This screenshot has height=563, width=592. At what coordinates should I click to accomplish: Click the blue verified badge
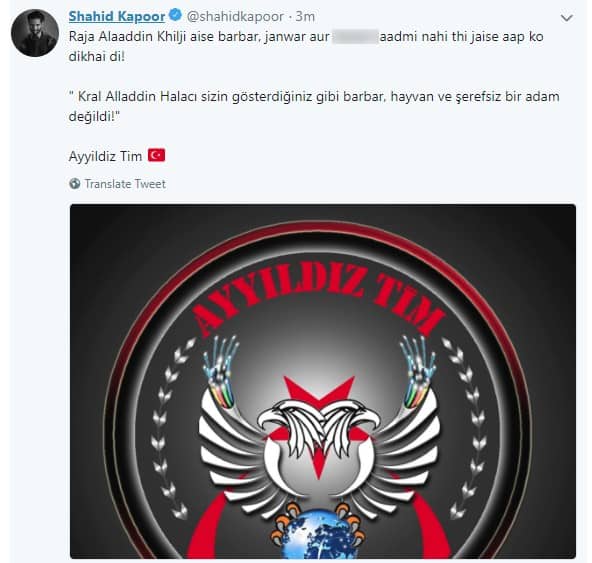[175, 16]
